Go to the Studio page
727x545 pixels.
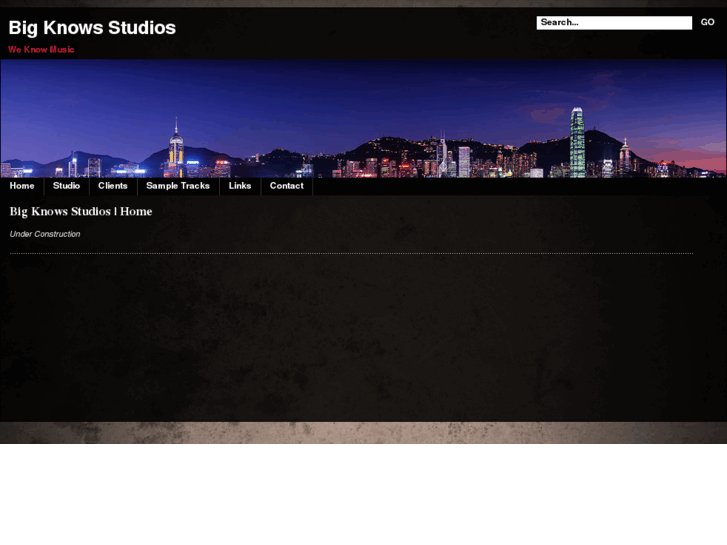66,186
